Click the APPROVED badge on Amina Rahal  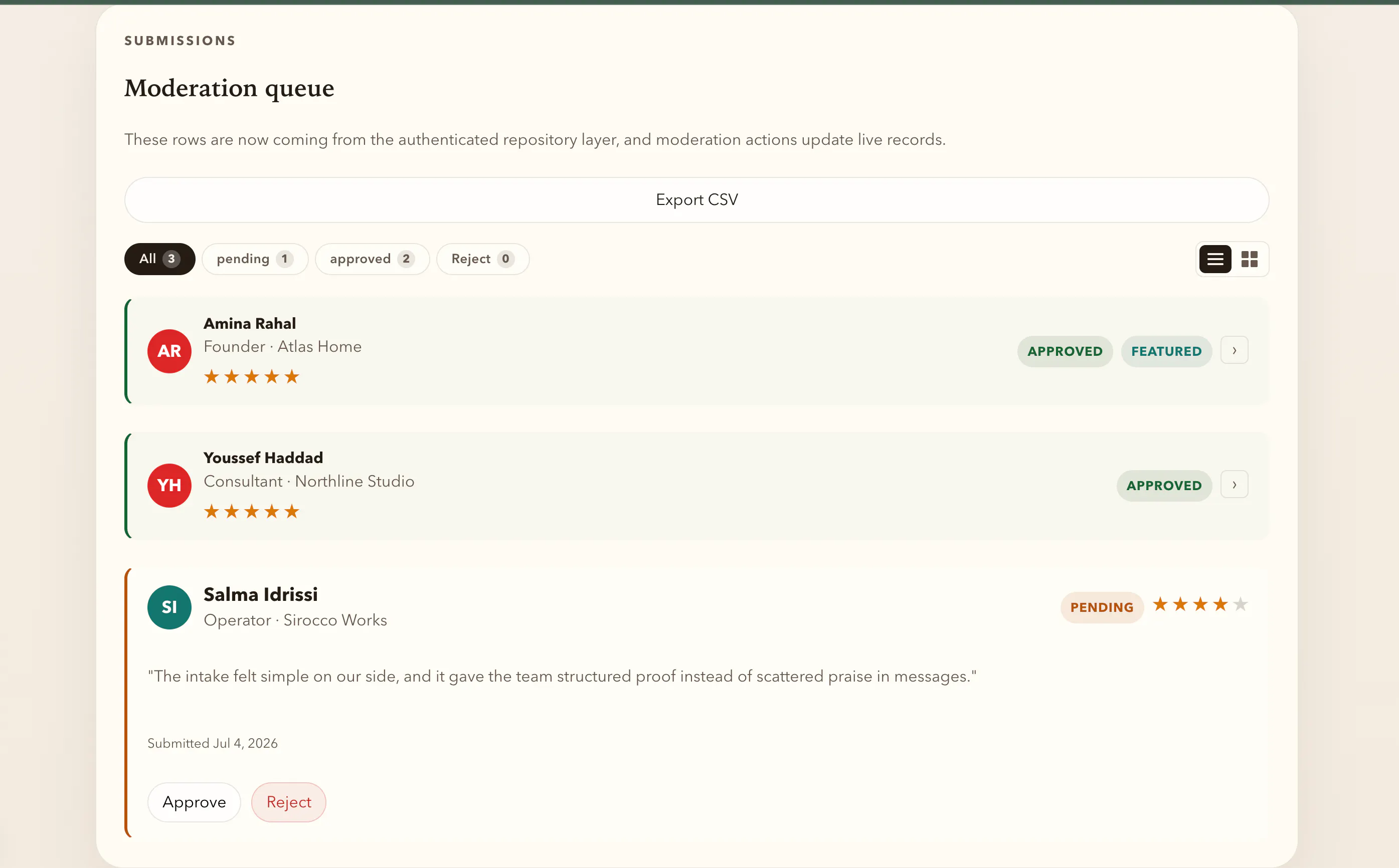tap(1065, 351)
